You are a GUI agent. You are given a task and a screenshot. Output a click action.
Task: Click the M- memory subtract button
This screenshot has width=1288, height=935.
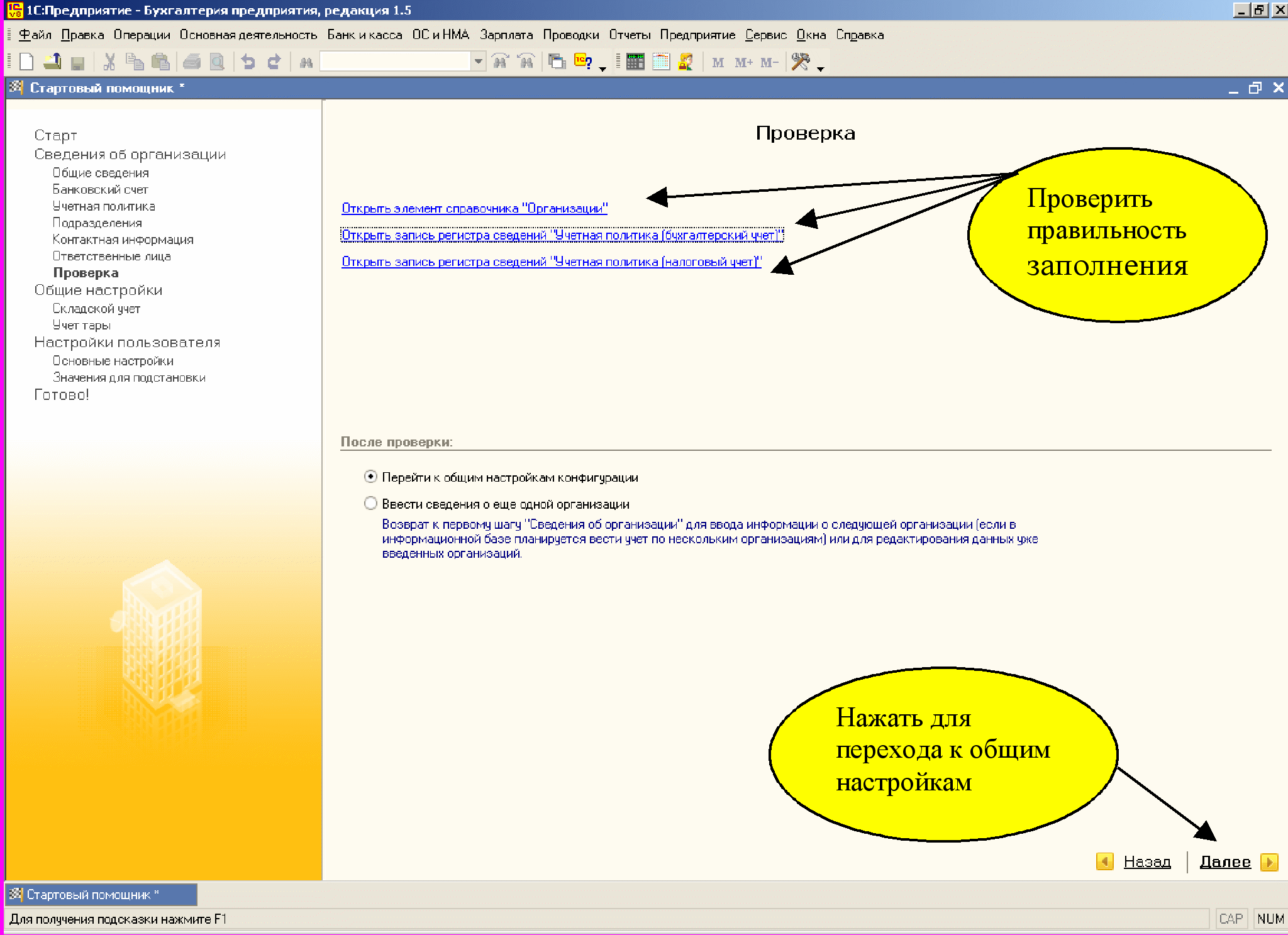point(769,62)
